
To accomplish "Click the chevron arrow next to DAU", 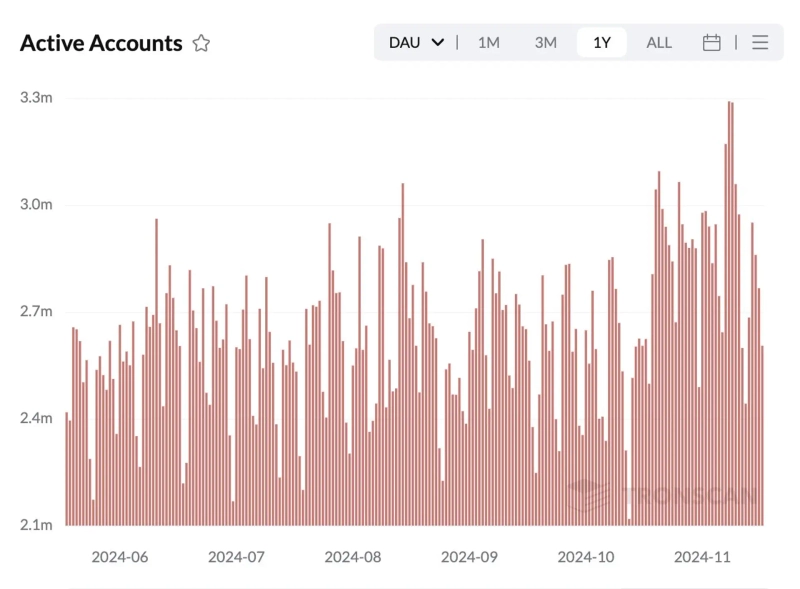I will pos(437,42).
